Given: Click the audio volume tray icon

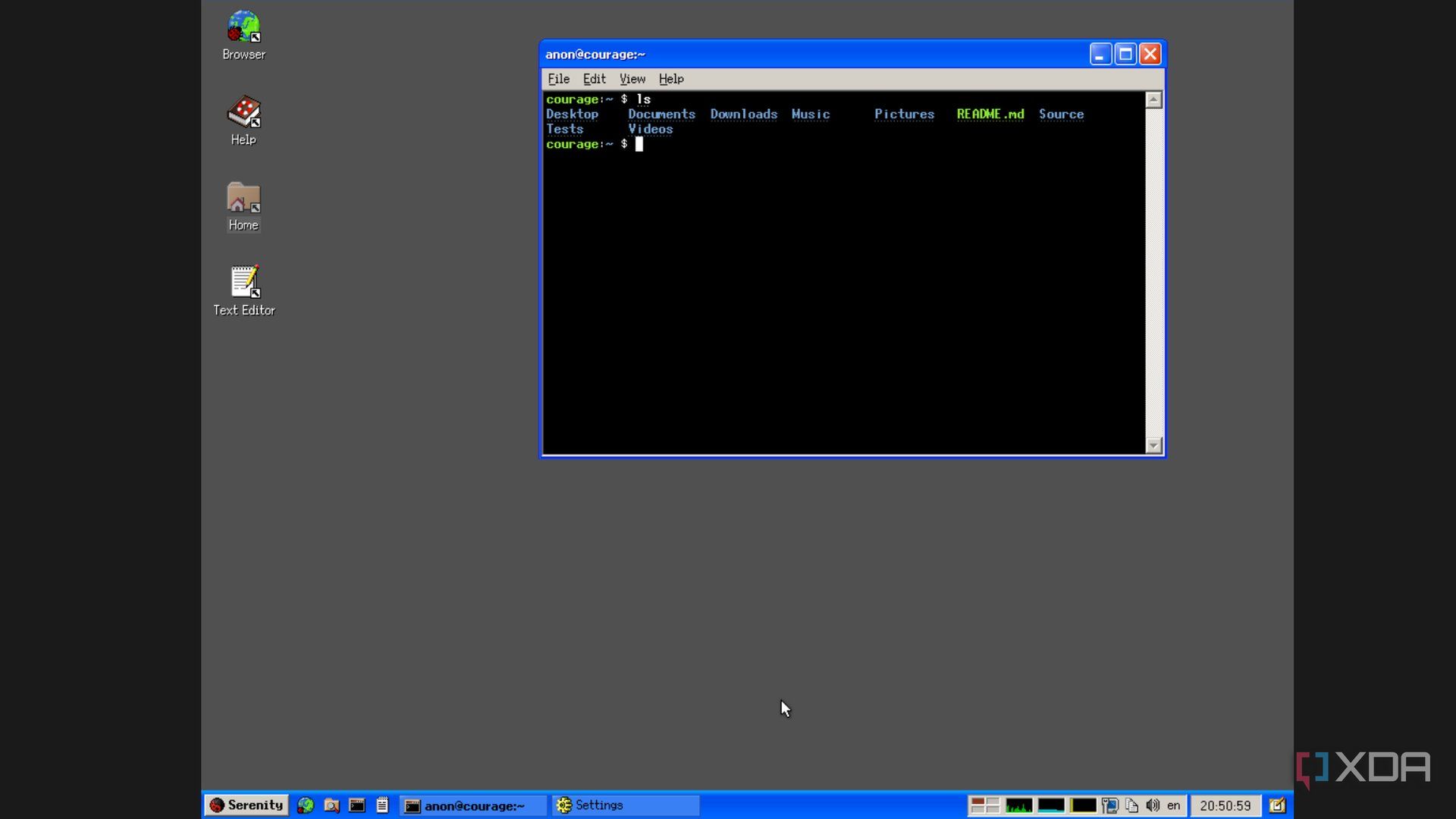Looking at the screenshot, I should click(1153, 805).
